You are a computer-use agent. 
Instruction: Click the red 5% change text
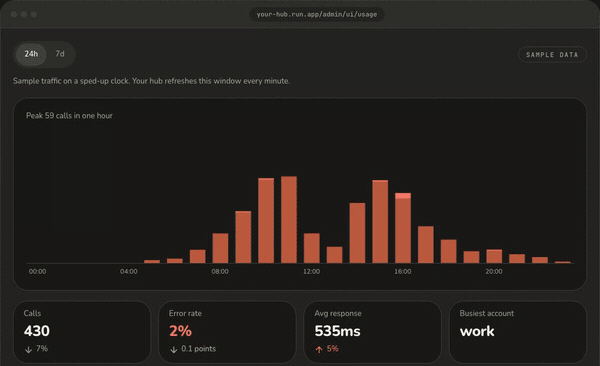click(333, 349)
